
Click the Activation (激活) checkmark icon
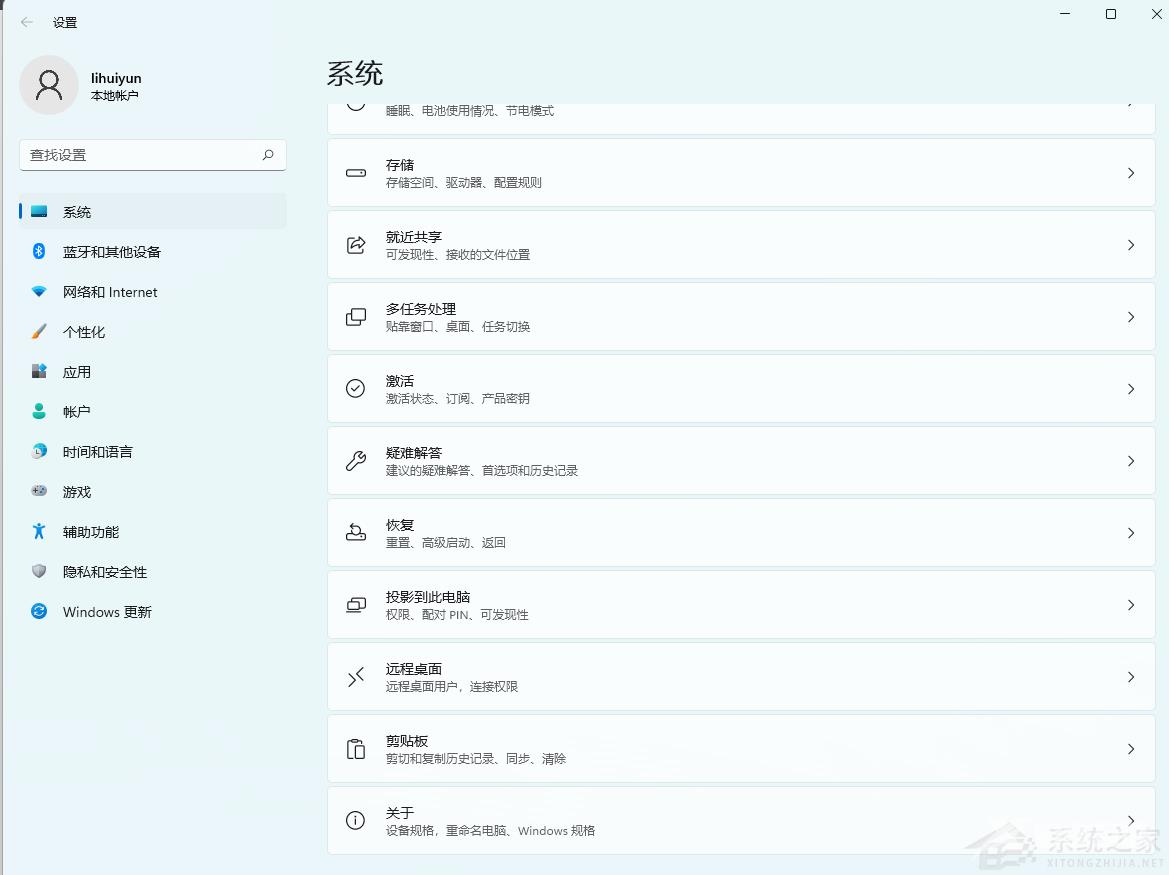pyautogui.click(x=355, y=388)
